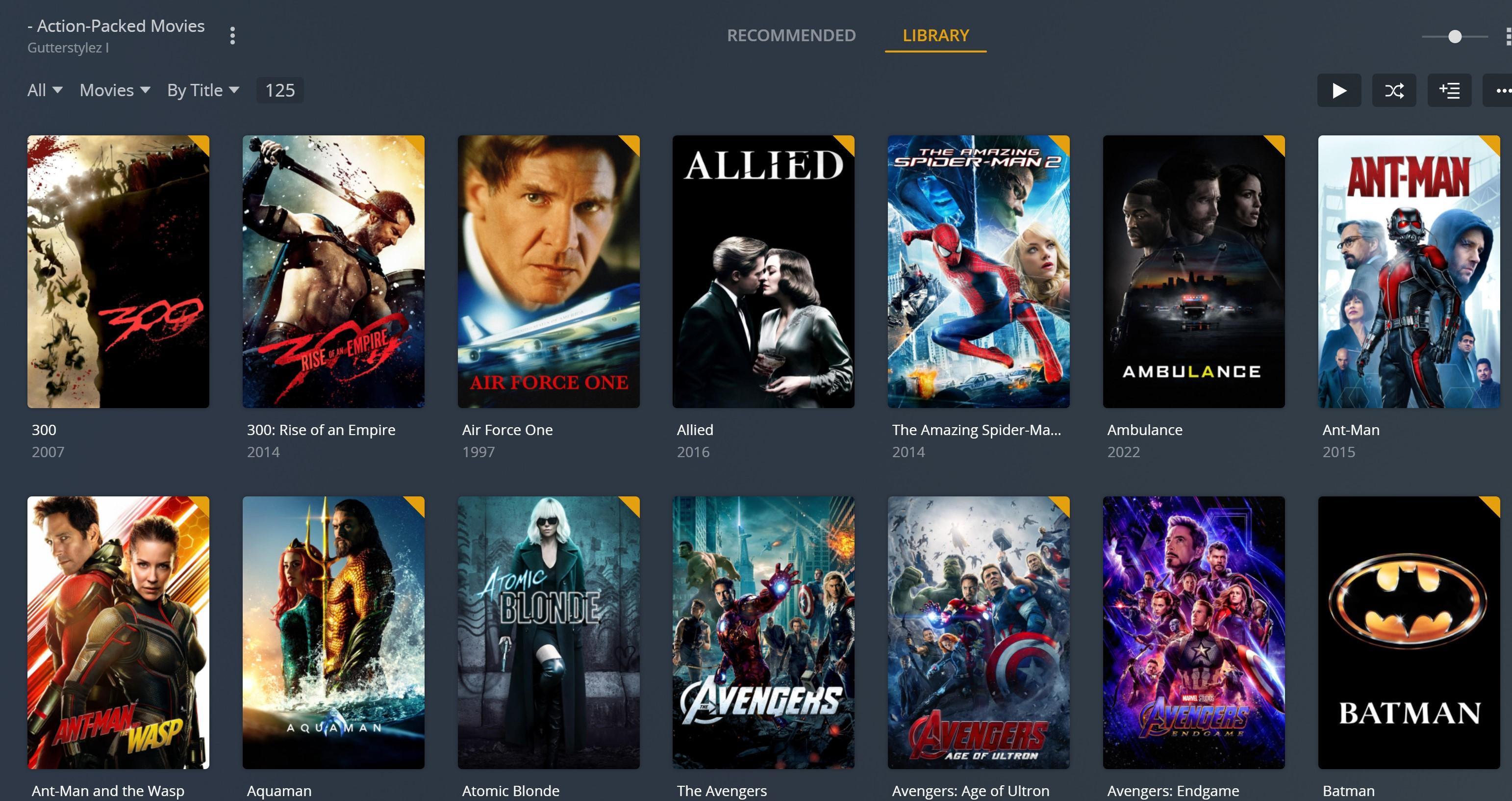Click "300: Rise of an Empire" title
Screen dimensions: 1512x801
321,430
